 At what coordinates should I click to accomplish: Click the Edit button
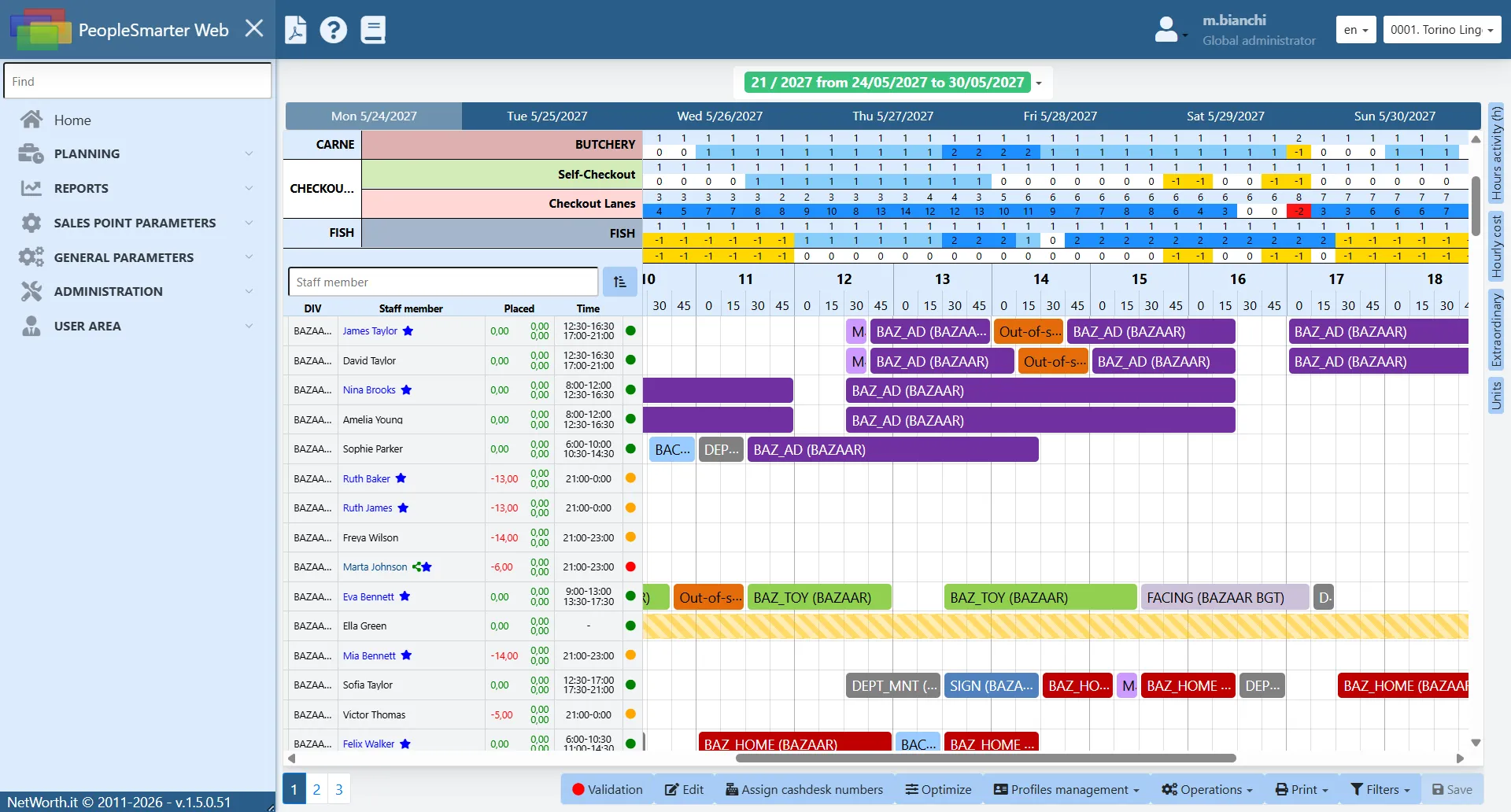pos(685,790)
